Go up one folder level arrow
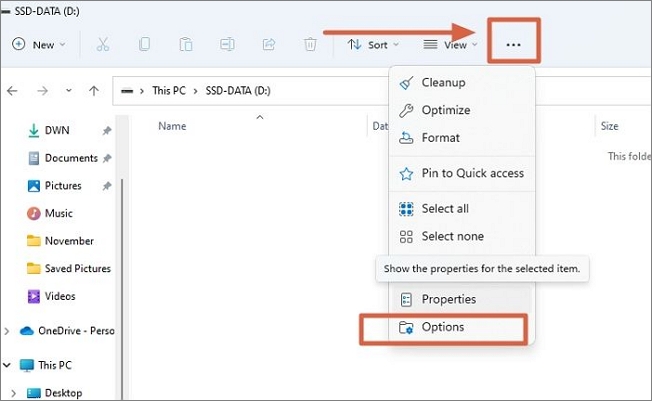 coord(94,91)
